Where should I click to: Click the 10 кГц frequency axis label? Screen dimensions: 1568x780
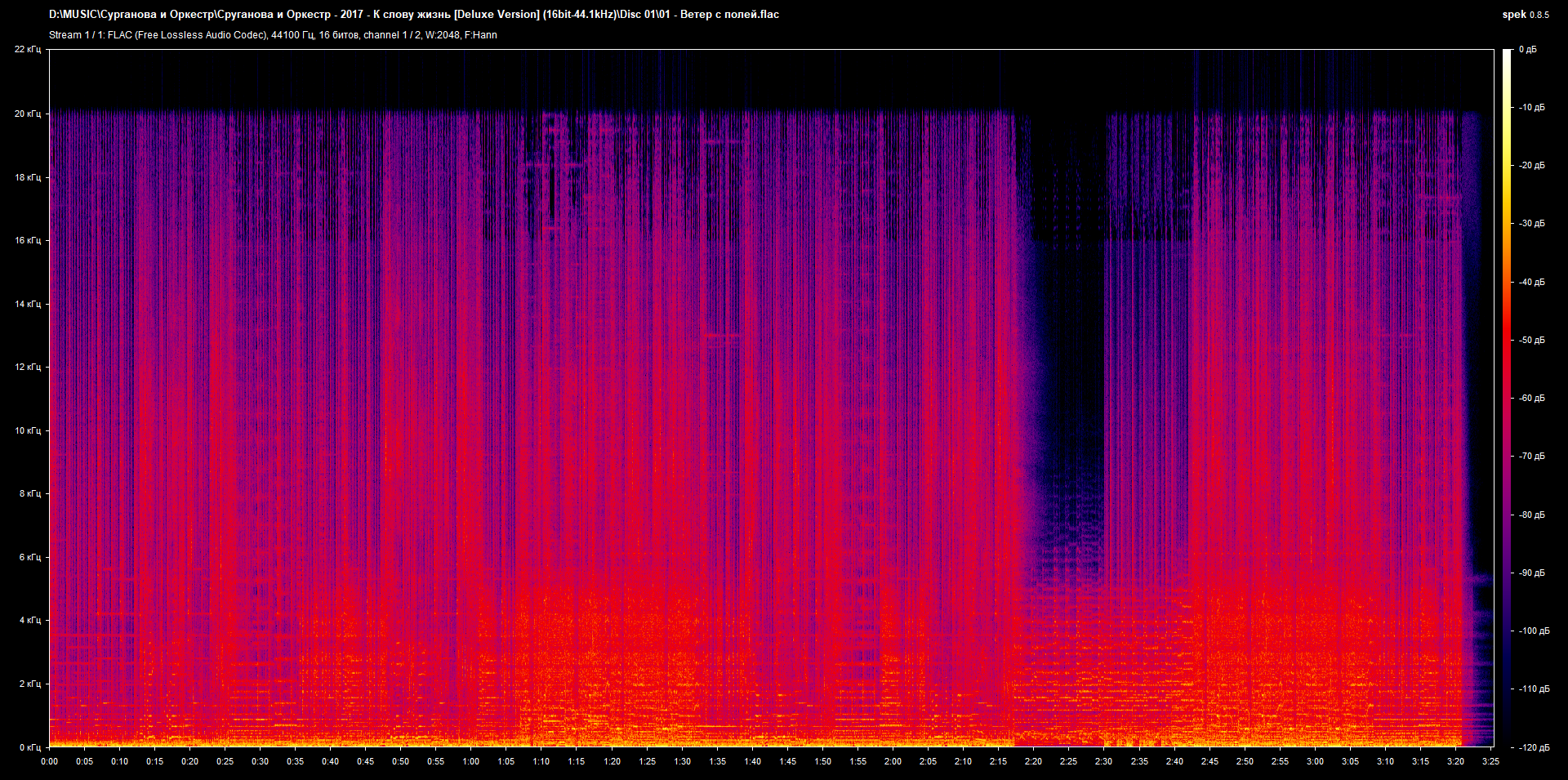[x=27, y=430]
